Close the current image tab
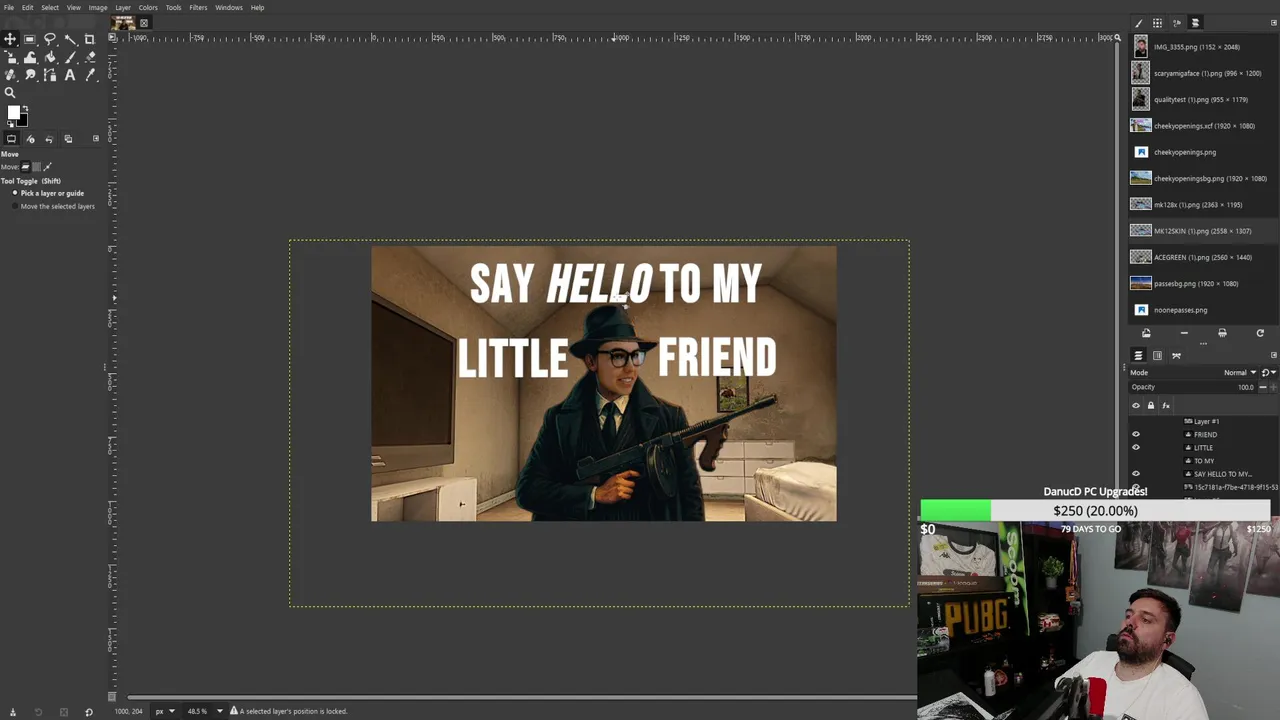 pos(144,23)
